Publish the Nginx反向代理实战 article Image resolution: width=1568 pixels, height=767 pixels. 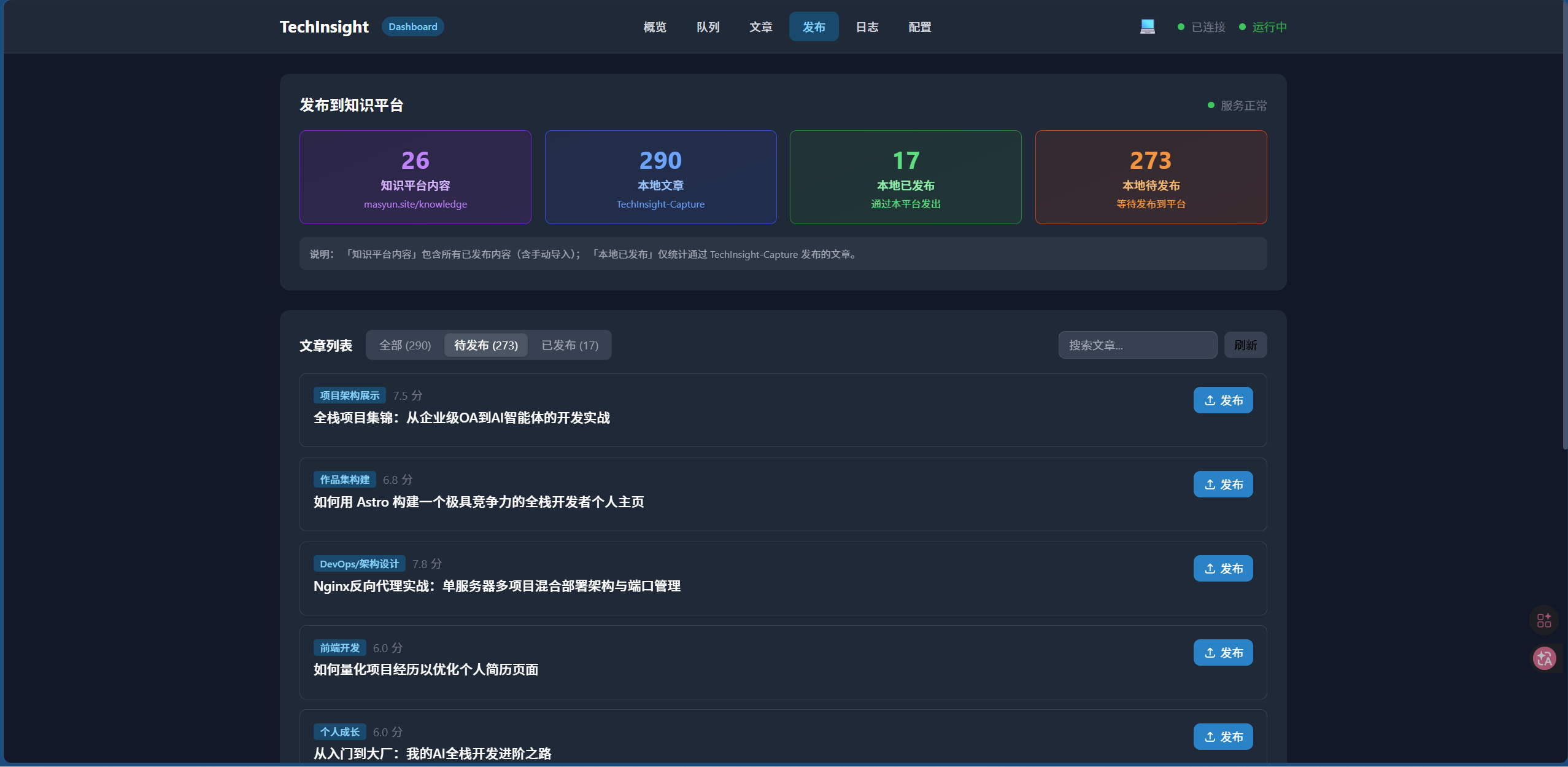[1222, 569]
